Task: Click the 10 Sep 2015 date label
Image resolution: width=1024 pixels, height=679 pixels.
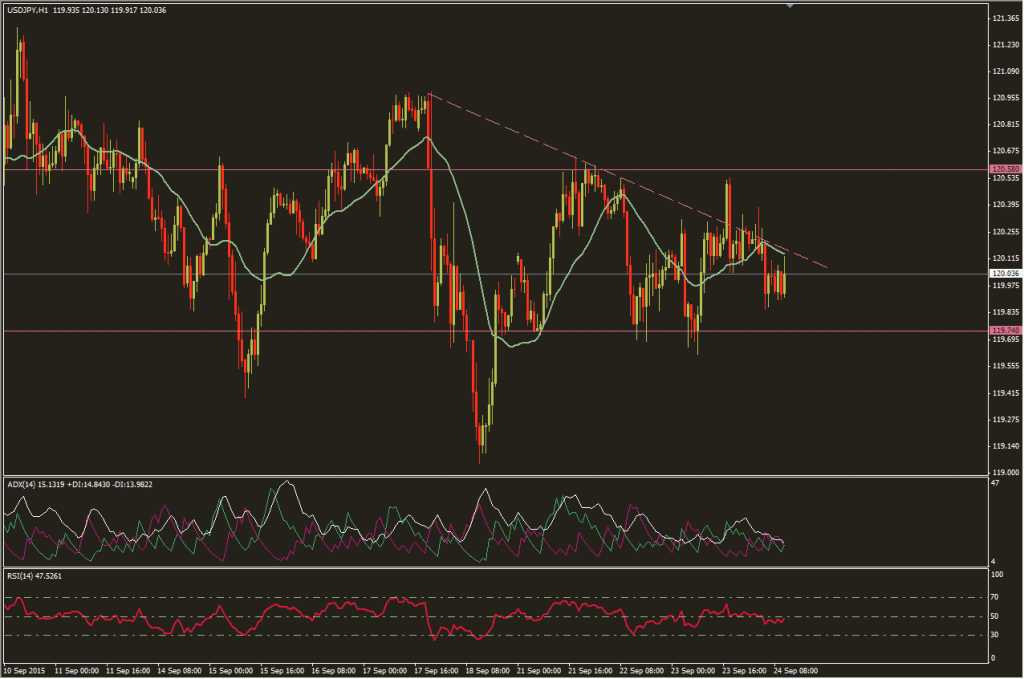Action: tap(25, 671)
